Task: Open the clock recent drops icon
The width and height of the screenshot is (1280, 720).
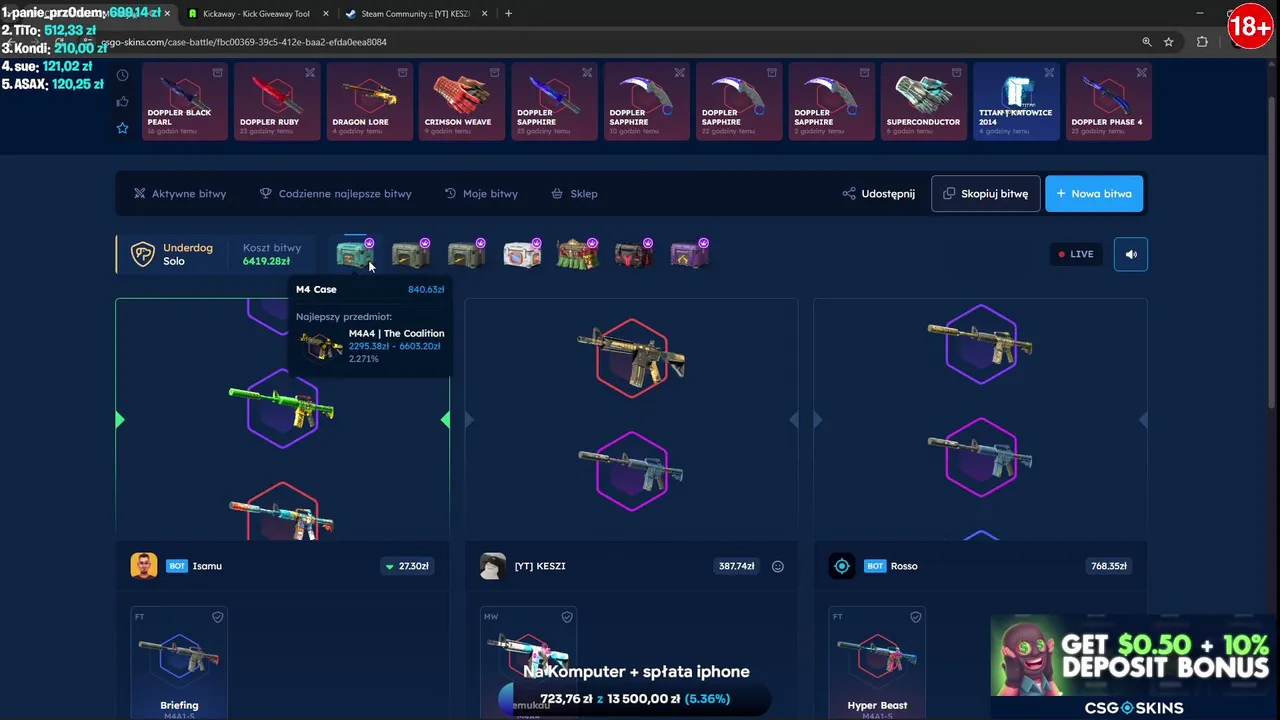Action: click(x=122, y=75)
